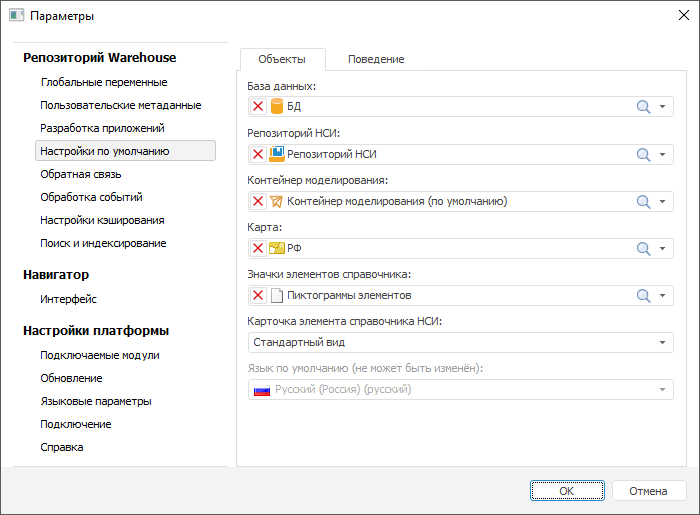This screenshot has width=700, height=515.
Task: Clear the Карта field value
Action: pyautogui.click(x=258, y=248)
